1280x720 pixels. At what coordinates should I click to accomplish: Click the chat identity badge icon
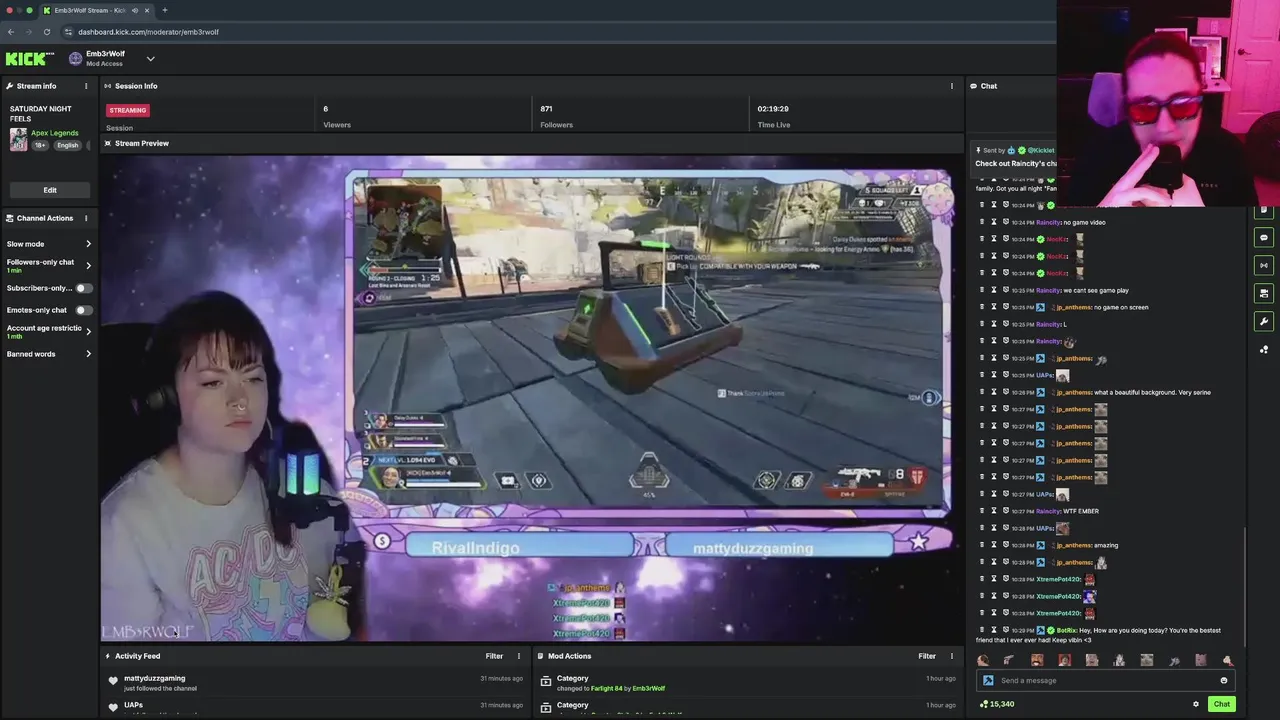988,680
